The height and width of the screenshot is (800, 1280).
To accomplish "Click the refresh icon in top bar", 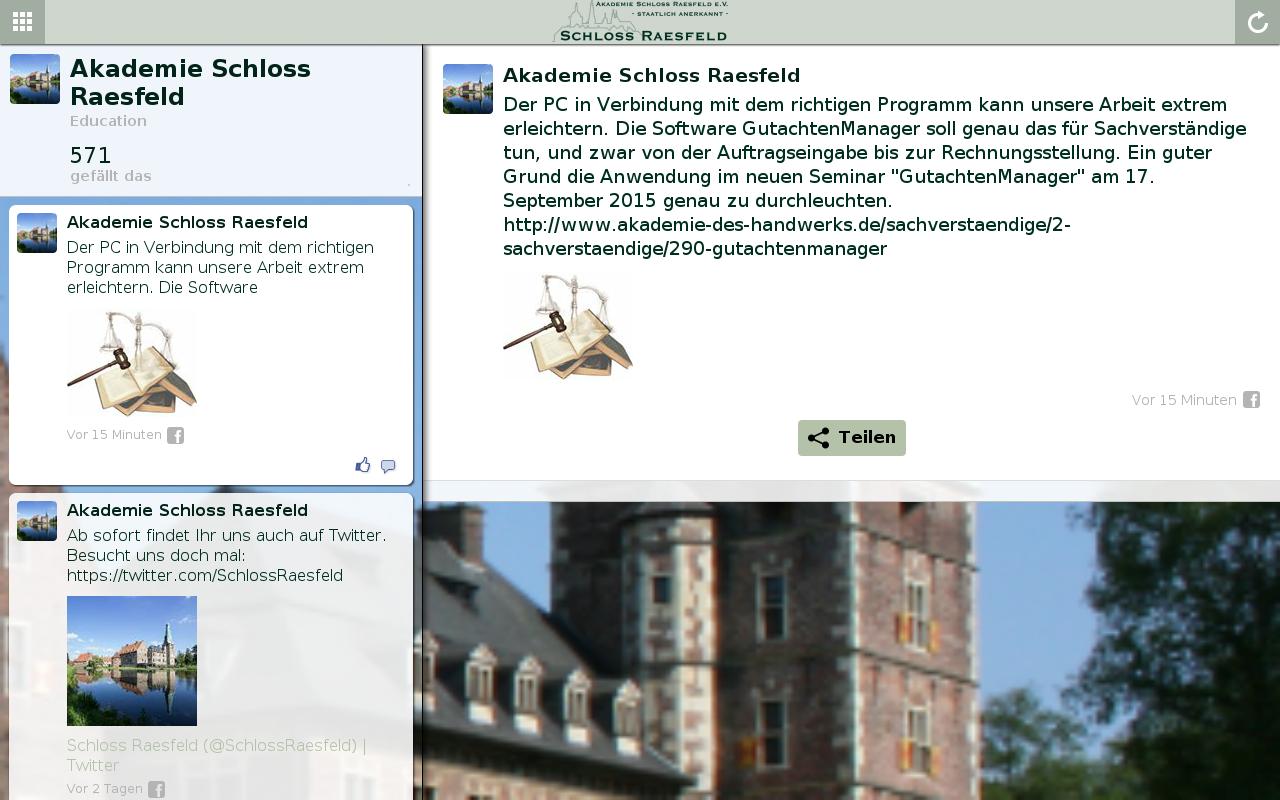I will [x=1257, y=22].
